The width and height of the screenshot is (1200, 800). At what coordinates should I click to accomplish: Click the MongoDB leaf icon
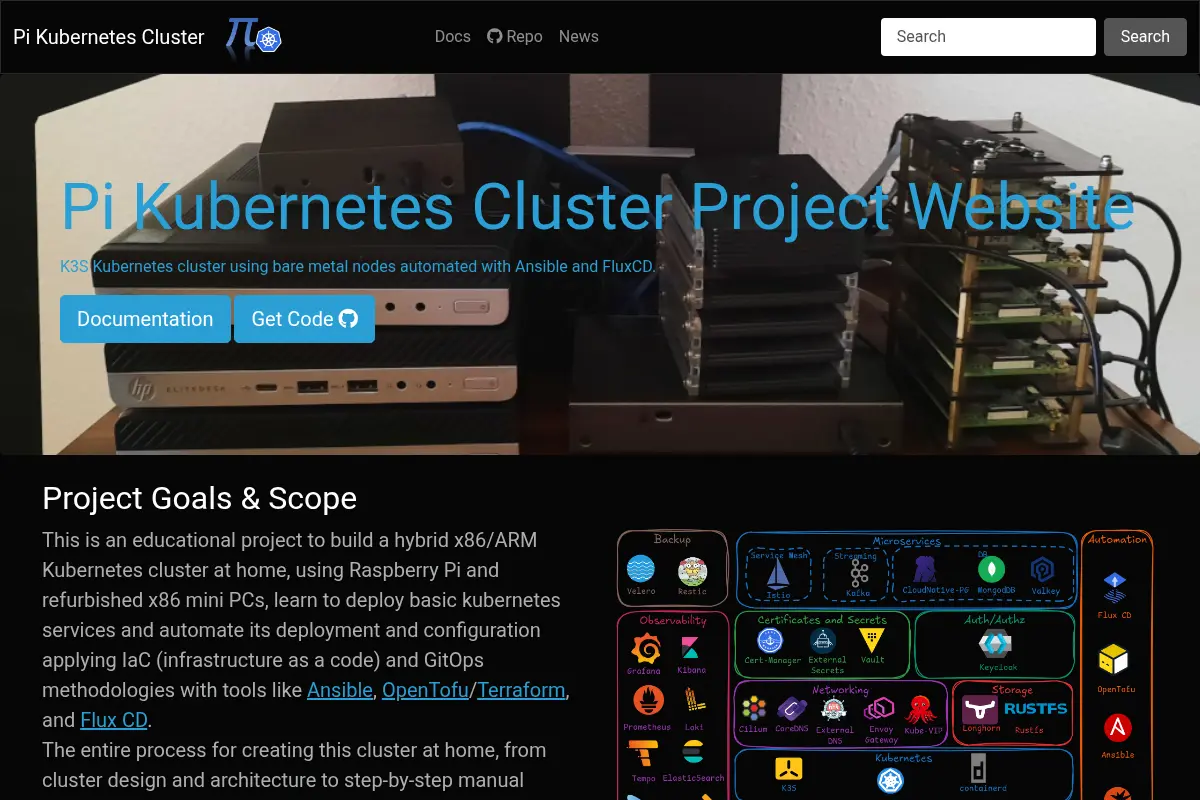[x=990, y=570]
